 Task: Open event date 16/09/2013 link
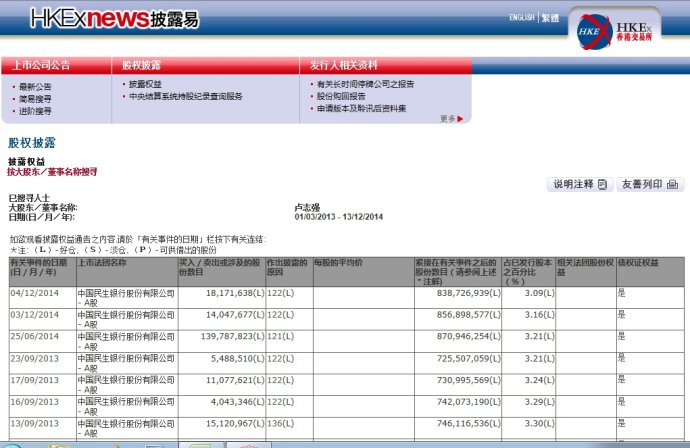(34, 401)
